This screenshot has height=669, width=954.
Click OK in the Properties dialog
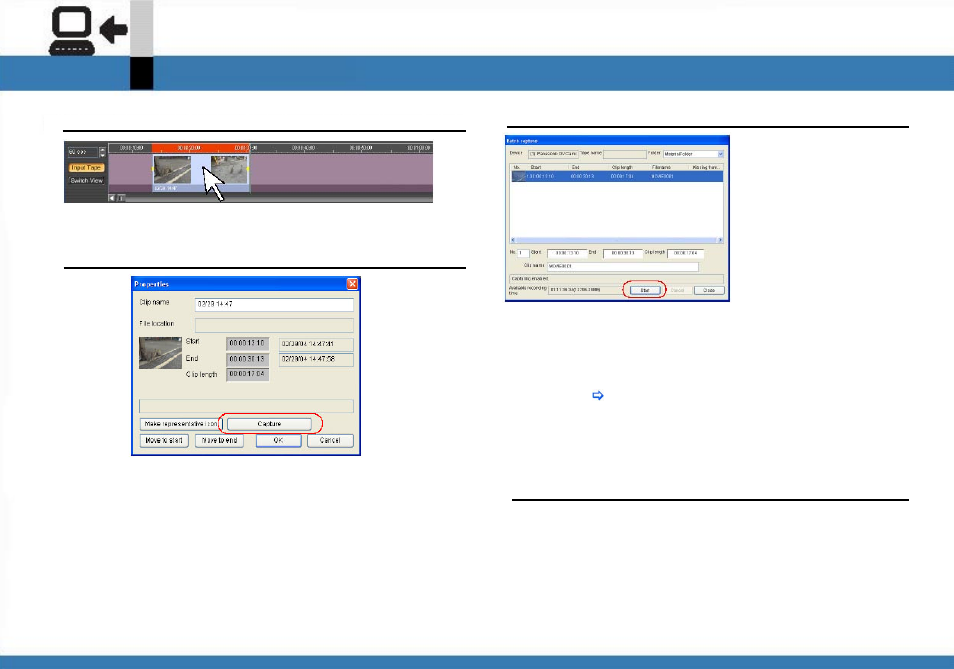point(278,440)
